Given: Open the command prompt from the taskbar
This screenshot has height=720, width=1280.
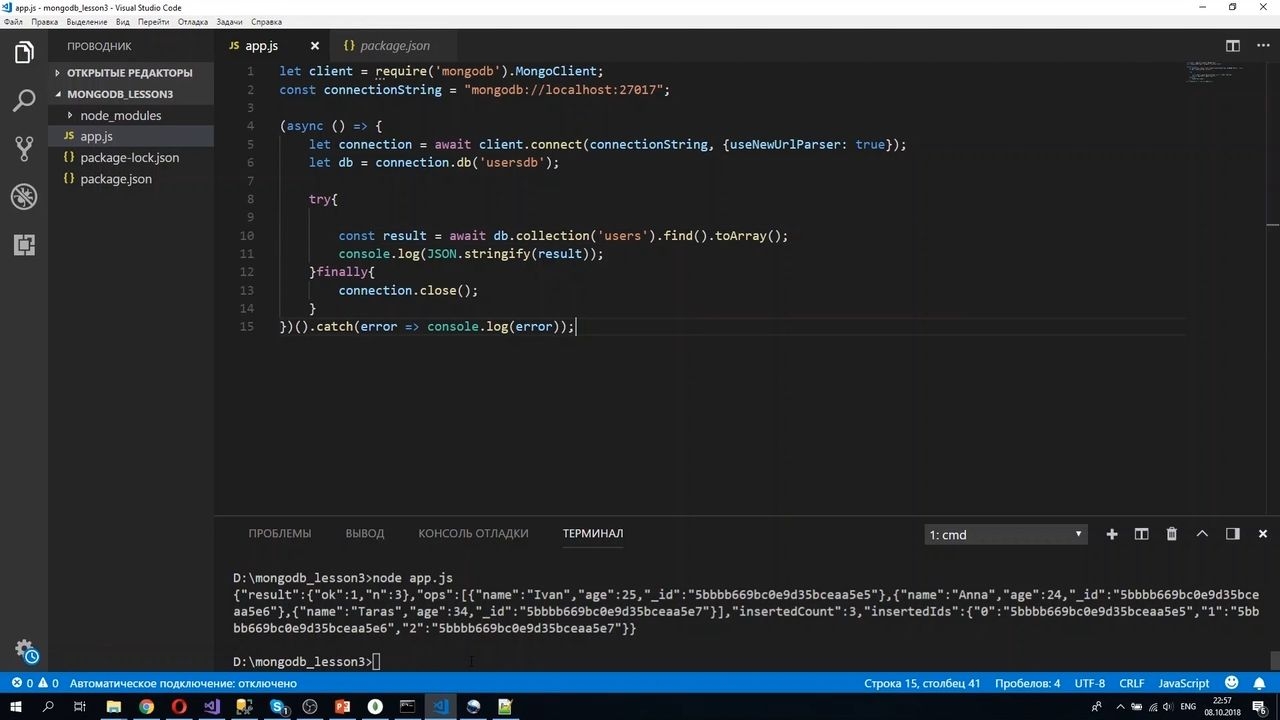Looking at the screenshot, I should 407,707.
